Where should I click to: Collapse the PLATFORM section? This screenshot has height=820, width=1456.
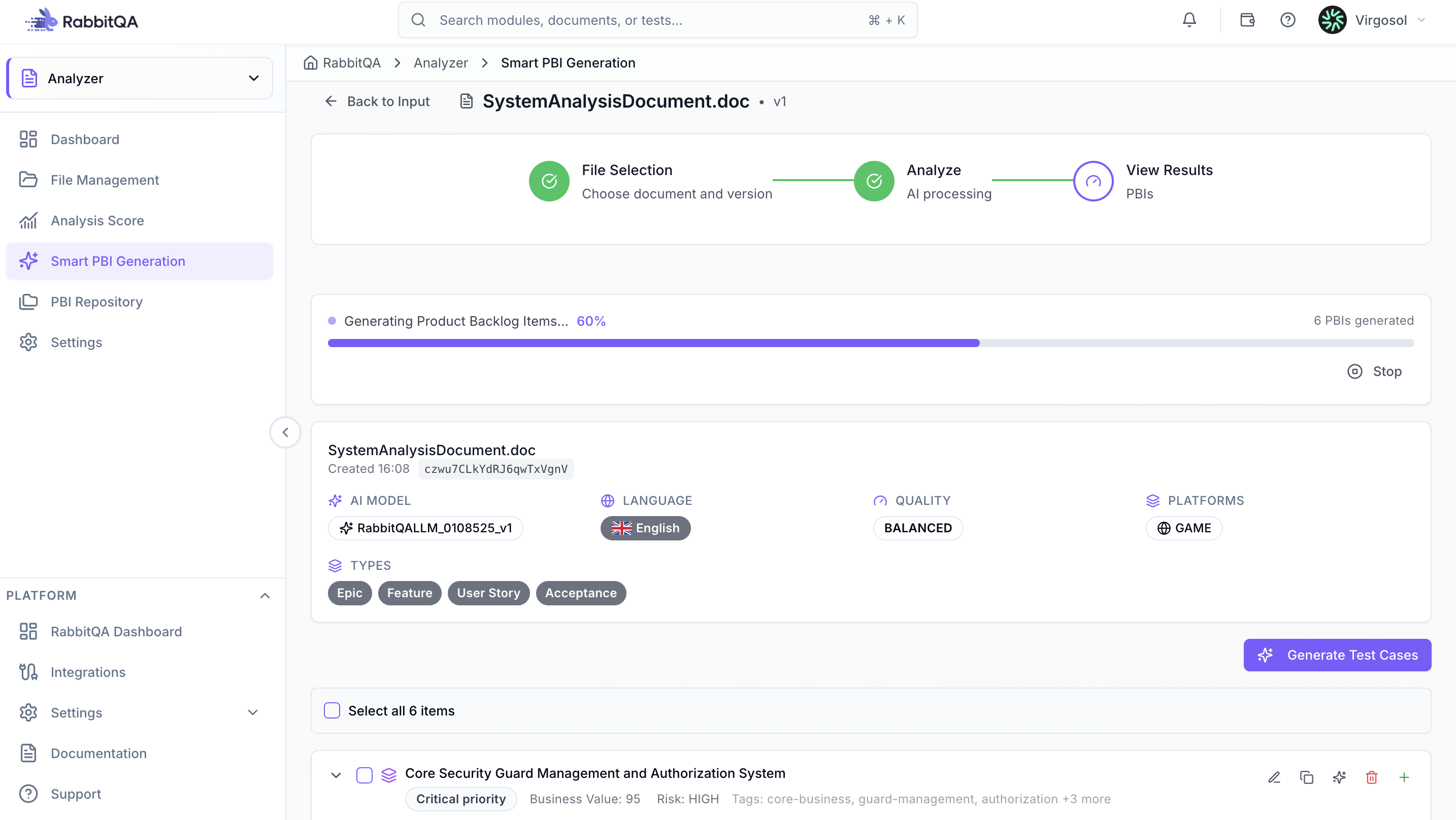(264, 595)
